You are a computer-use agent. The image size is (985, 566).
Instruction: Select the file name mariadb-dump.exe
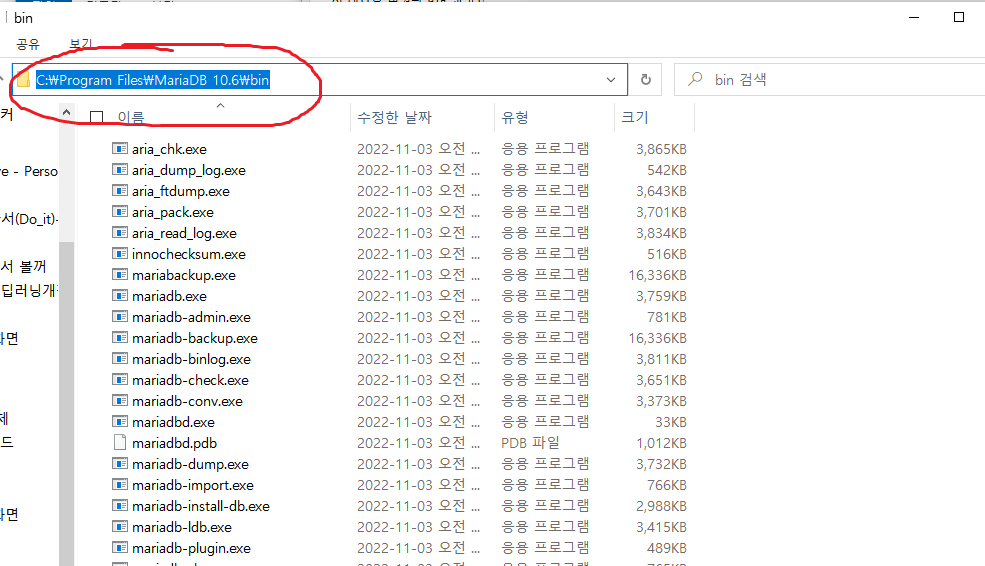click(x=190, y=464)
